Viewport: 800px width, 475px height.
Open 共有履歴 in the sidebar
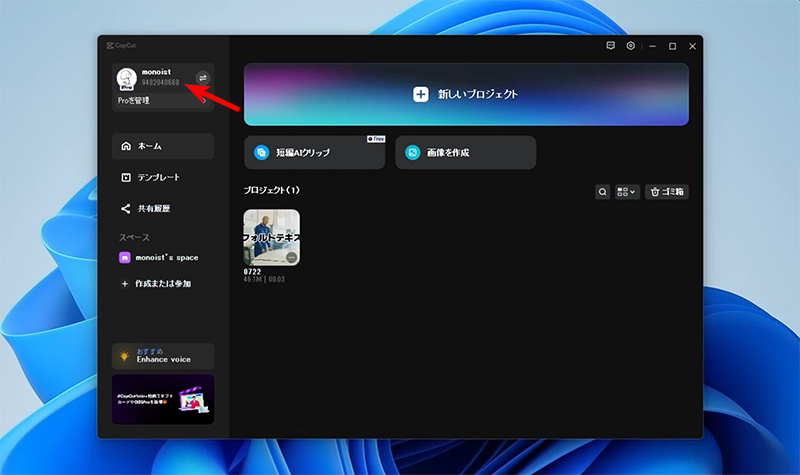coord(163,209)
